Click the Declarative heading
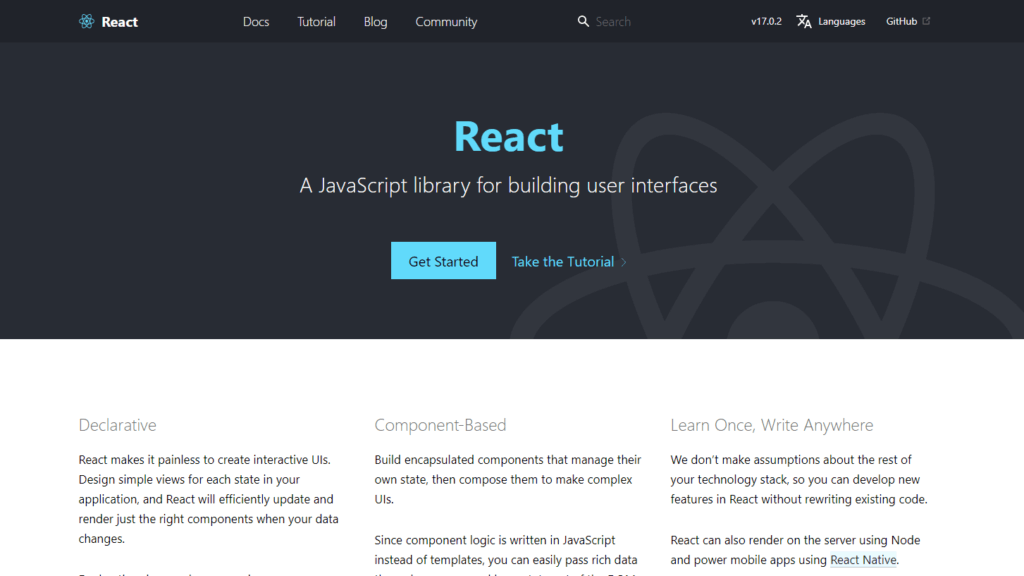Image resolution: width=1024 pixels, height=576 pixels. [118, 425]
